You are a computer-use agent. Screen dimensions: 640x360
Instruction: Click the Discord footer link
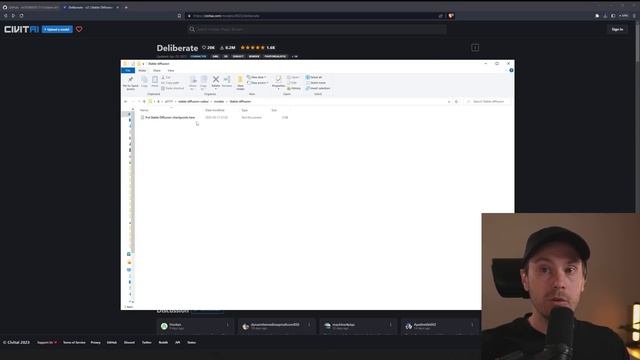[129, 342]
